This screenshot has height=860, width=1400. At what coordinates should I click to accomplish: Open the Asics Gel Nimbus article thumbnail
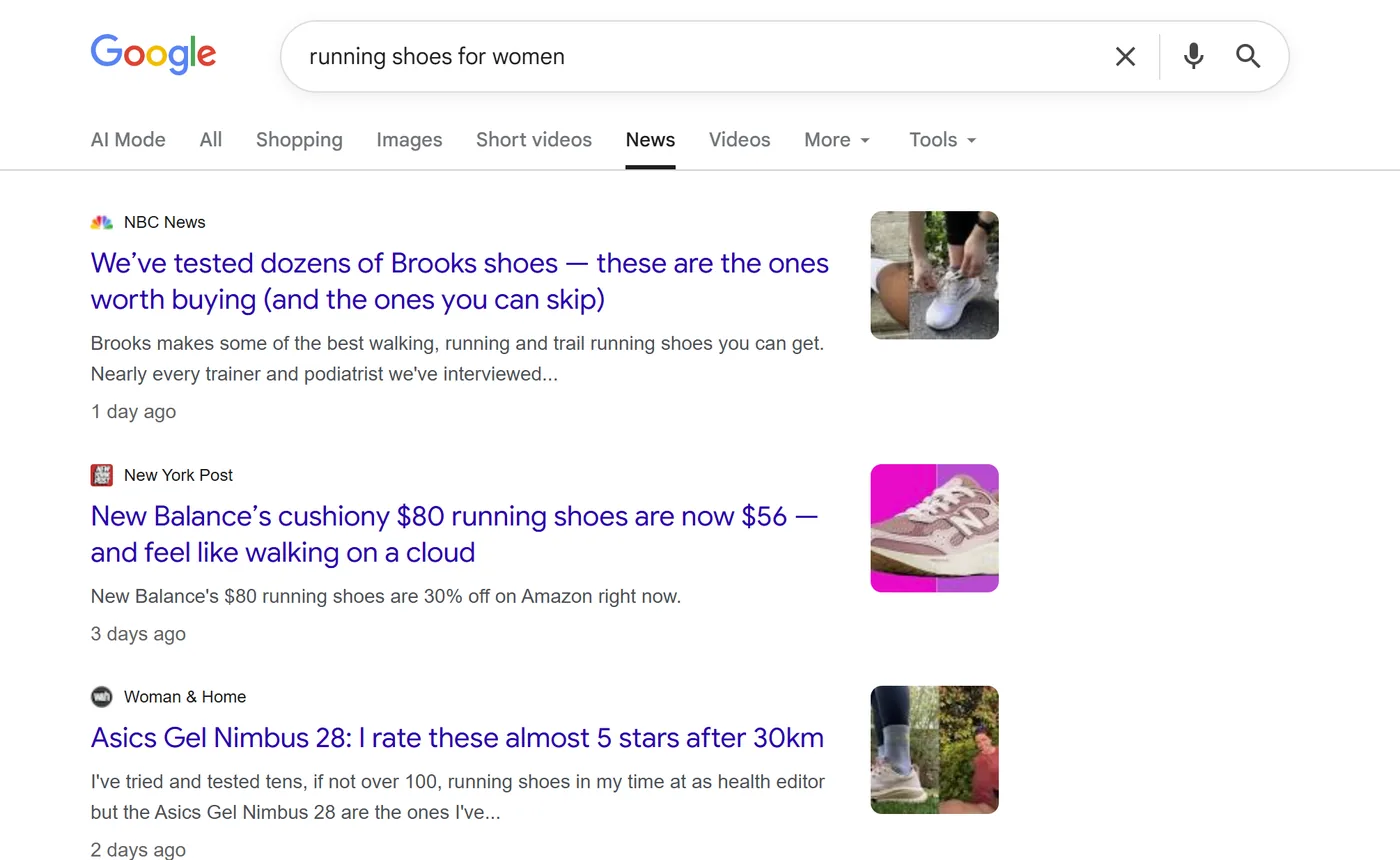pos(934,750)
